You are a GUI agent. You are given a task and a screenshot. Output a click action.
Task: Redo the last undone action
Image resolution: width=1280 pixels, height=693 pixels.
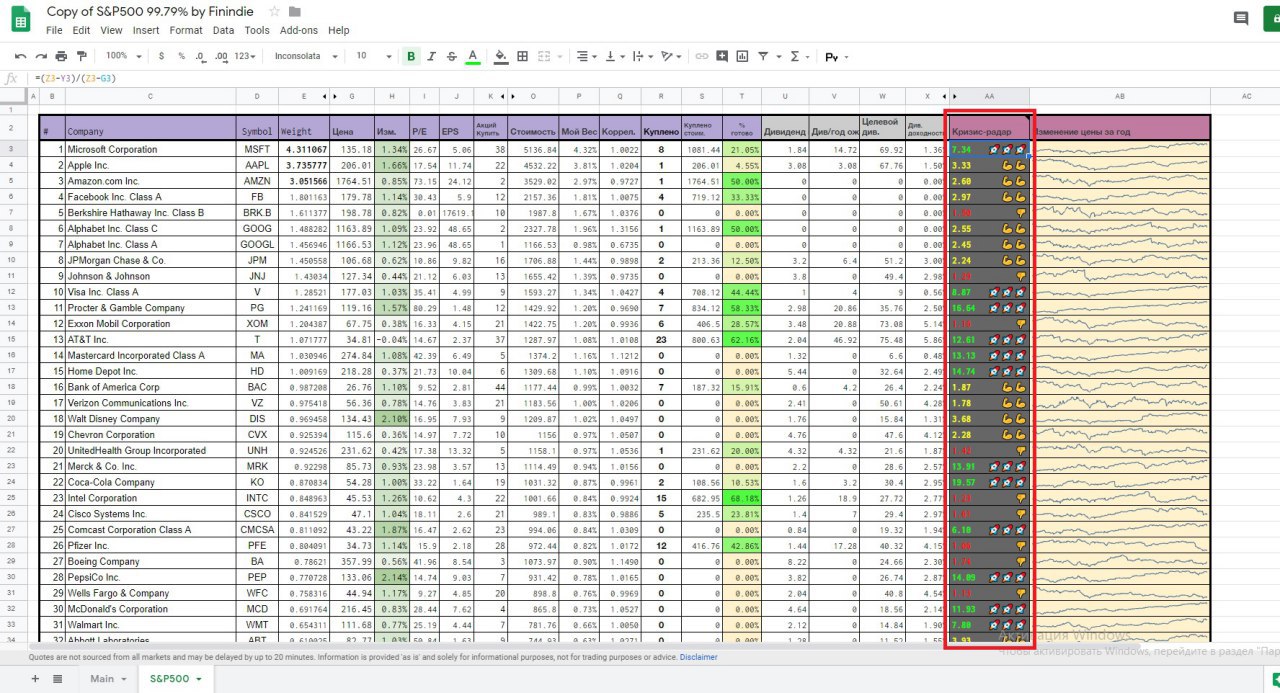(41, 56)
